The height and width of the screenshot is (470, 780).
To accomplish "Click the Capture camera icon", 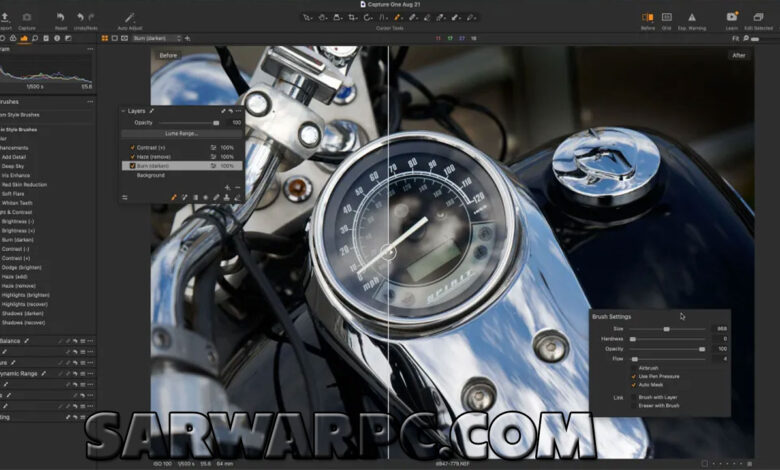I will tap(27, 17).
